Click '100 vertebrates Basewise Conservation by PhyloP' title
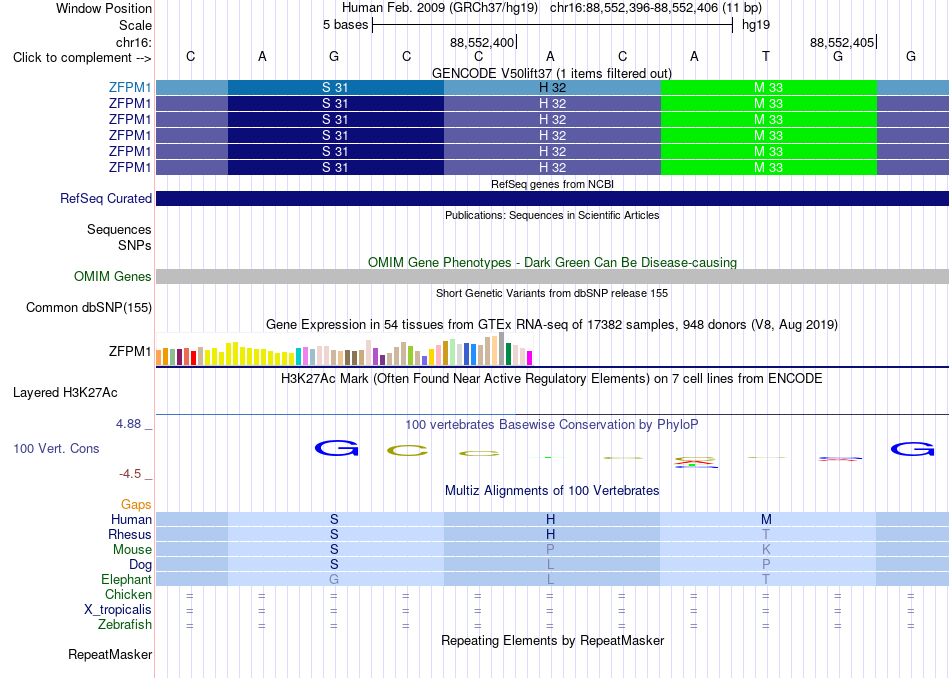This screenshot has width=950, height=678. (x=552, y=425)
